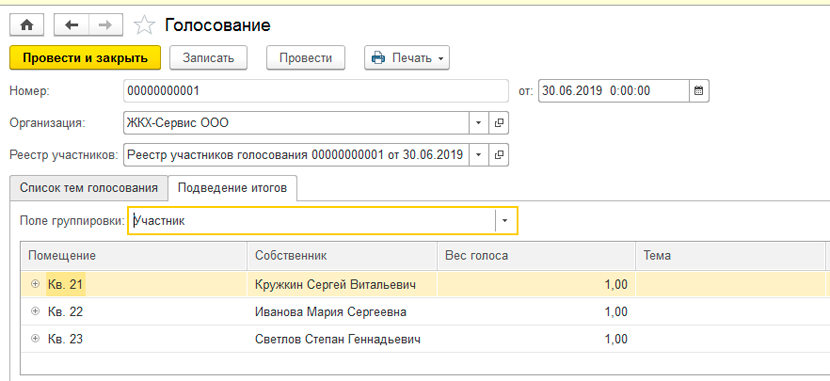
Task: Click the Провести и закрыть button
Action: [x=85, y=58]
